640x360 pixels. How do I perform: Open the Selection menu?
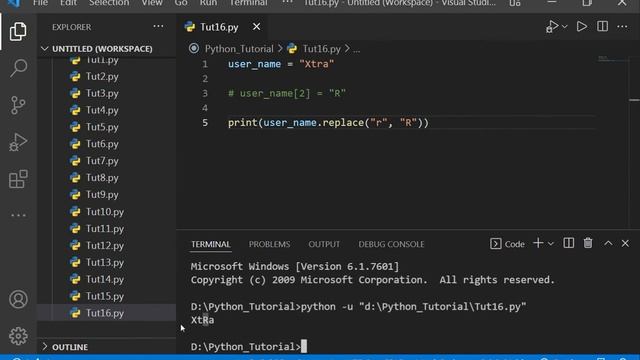pos(109,3)
